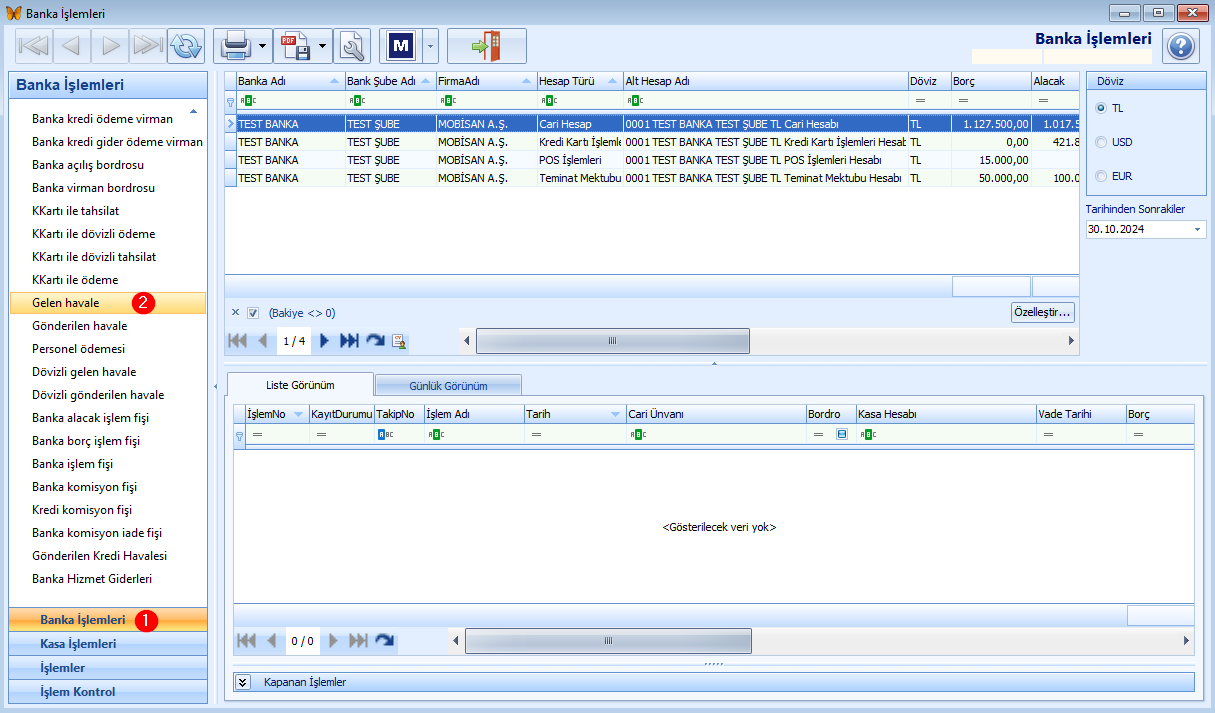Switch to Liste Görünüm tab
The image size is (1215, 713).
click(300, 385)
